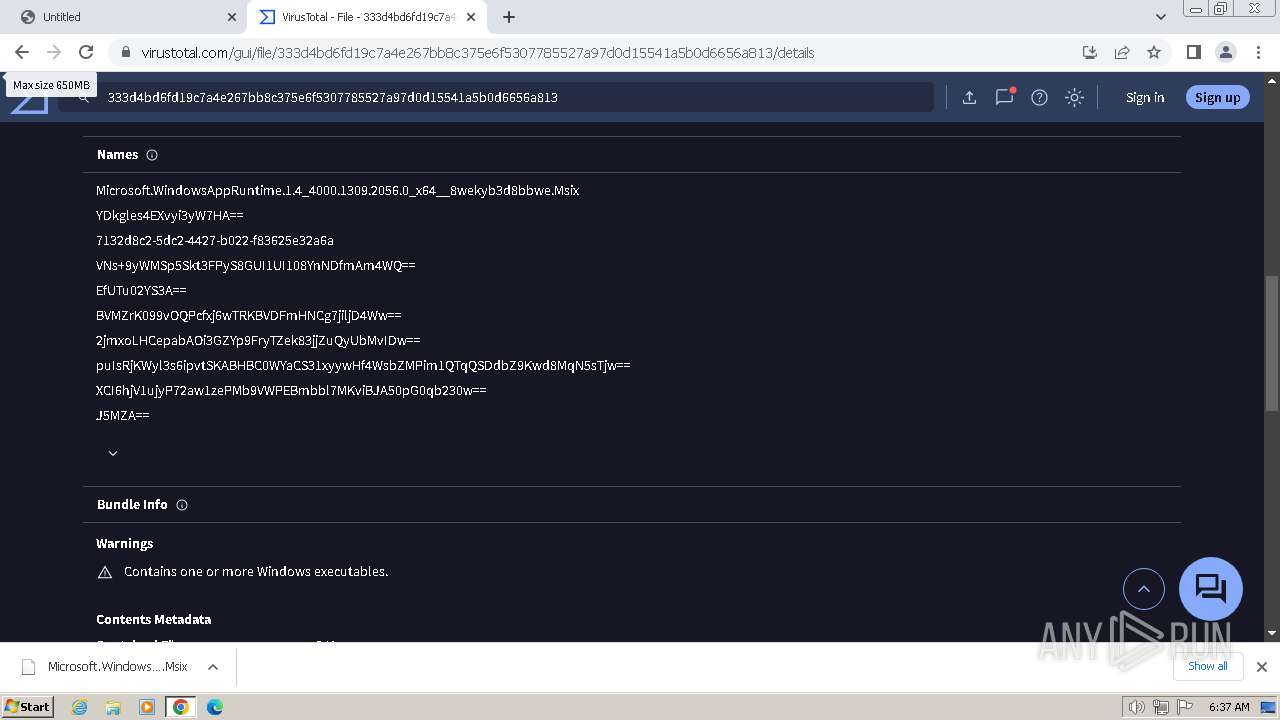Click the network tray icon
The height and width of the screenshot is (720, 1280).
click(x=1160, y=707)
